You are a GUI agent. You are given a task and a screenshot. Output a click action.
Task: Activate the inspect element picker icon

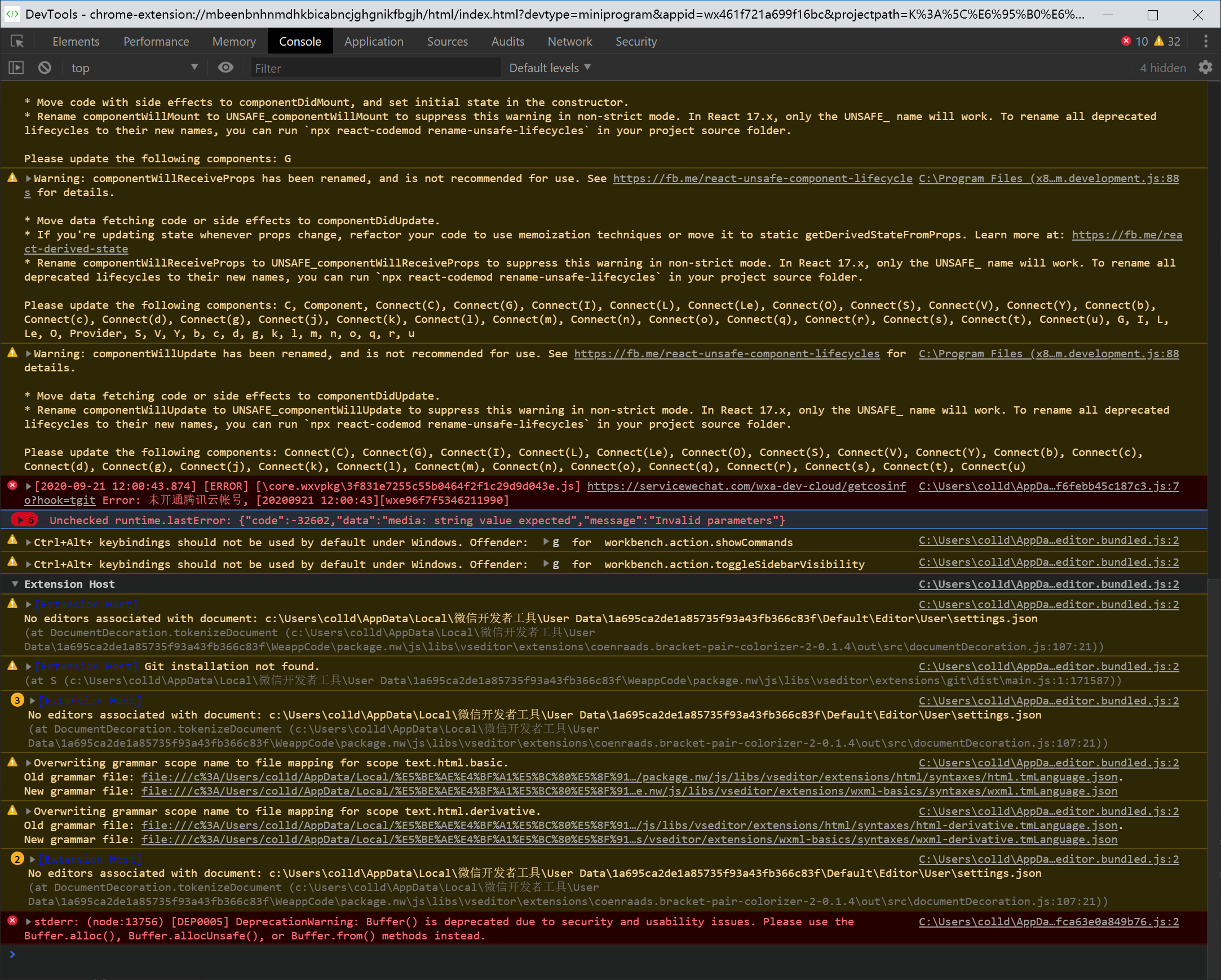pyautogui.click(x=17, y=41)
